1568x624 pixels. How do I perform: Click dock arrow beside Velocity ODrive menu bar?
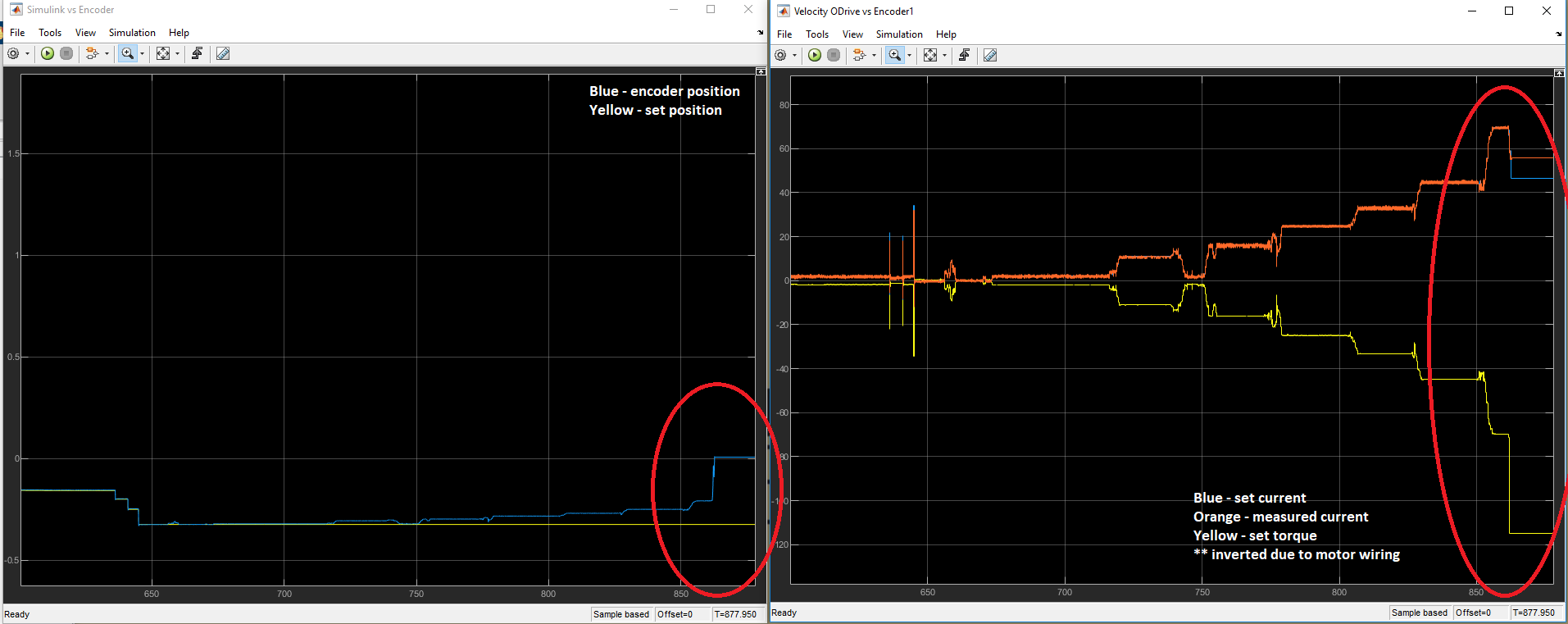pyautogui.click(x=1559, y=34)
